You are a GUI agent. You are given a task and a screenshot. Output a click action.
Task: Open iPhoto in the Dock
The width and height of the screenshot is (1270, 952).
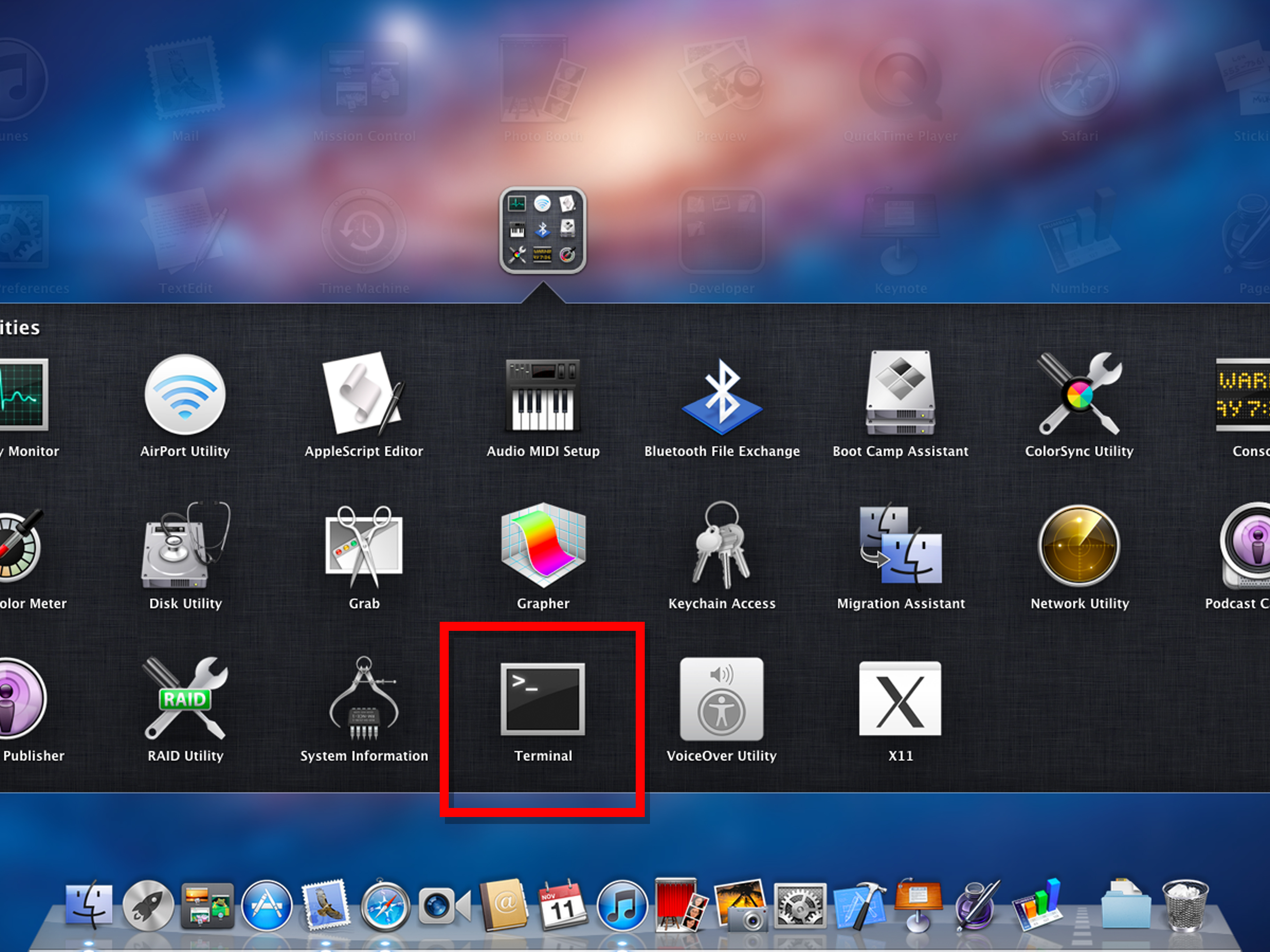[740, 905]
